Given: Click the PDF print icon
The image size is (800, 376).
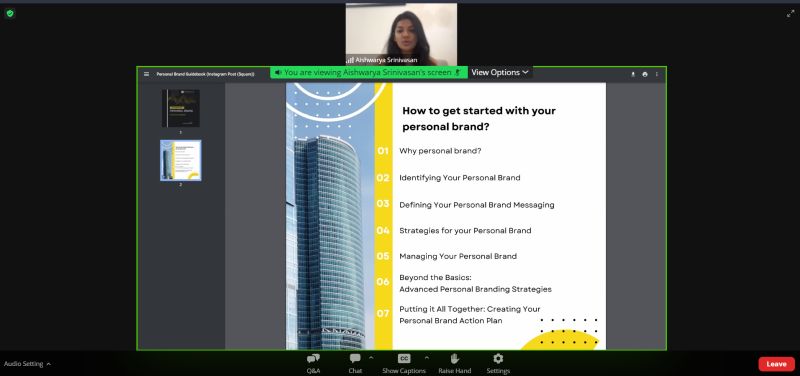Looking at the screenshot, I should pyautogui.click(x=645, y=74).
